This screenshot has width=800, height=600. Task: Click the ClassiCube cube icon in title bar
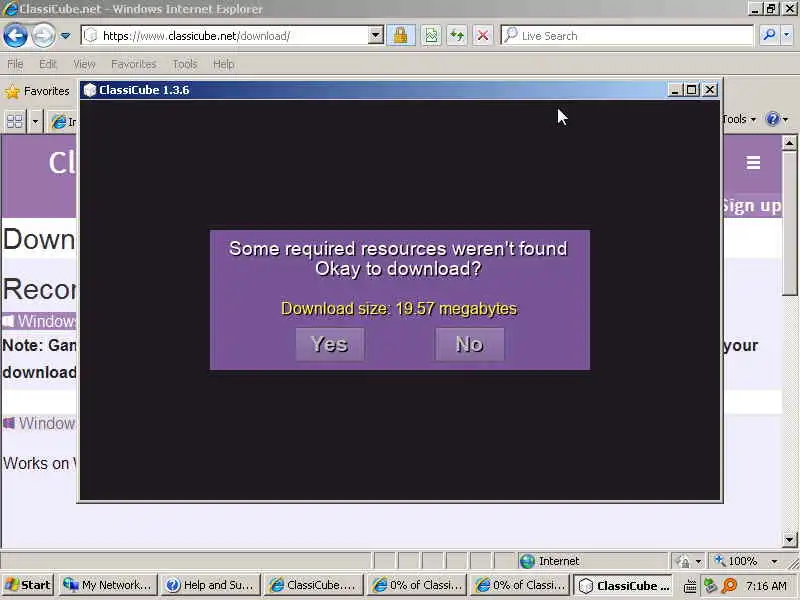click(x=90, y=90)
